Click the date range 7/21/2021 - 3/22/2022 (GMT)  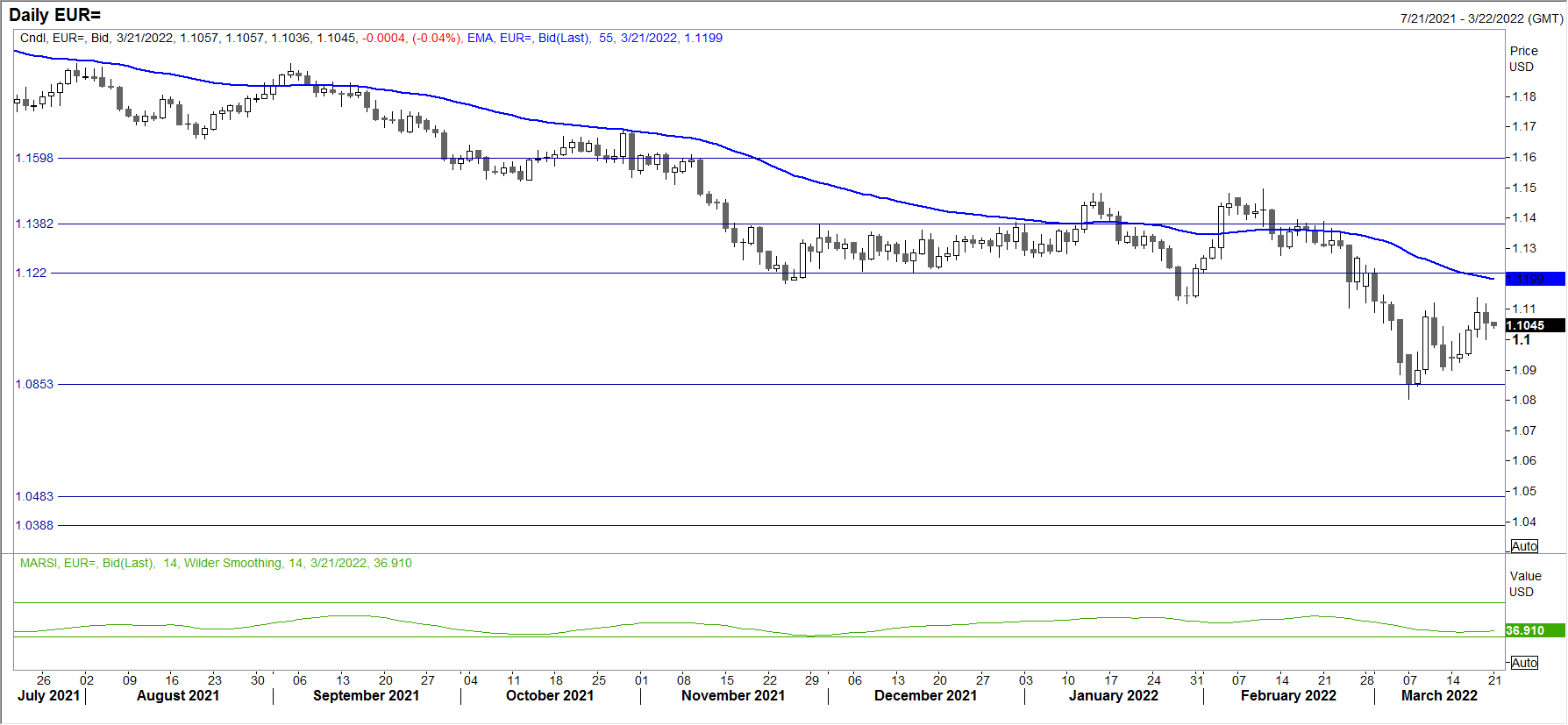tap(1481, 18)
